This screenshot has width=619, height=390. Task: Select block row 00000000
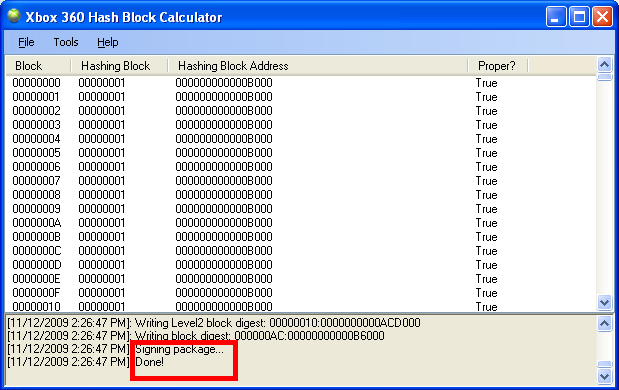click(301, 83)
